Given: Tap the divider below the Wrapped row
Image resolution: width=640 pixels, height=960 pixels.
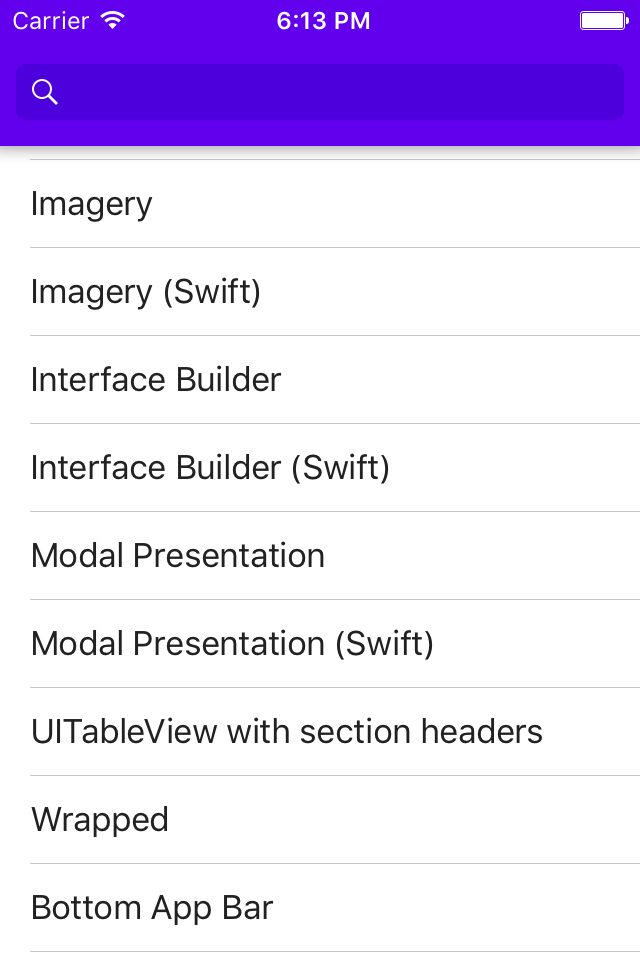Looking at the screenshot, I should tap(320, 863).
